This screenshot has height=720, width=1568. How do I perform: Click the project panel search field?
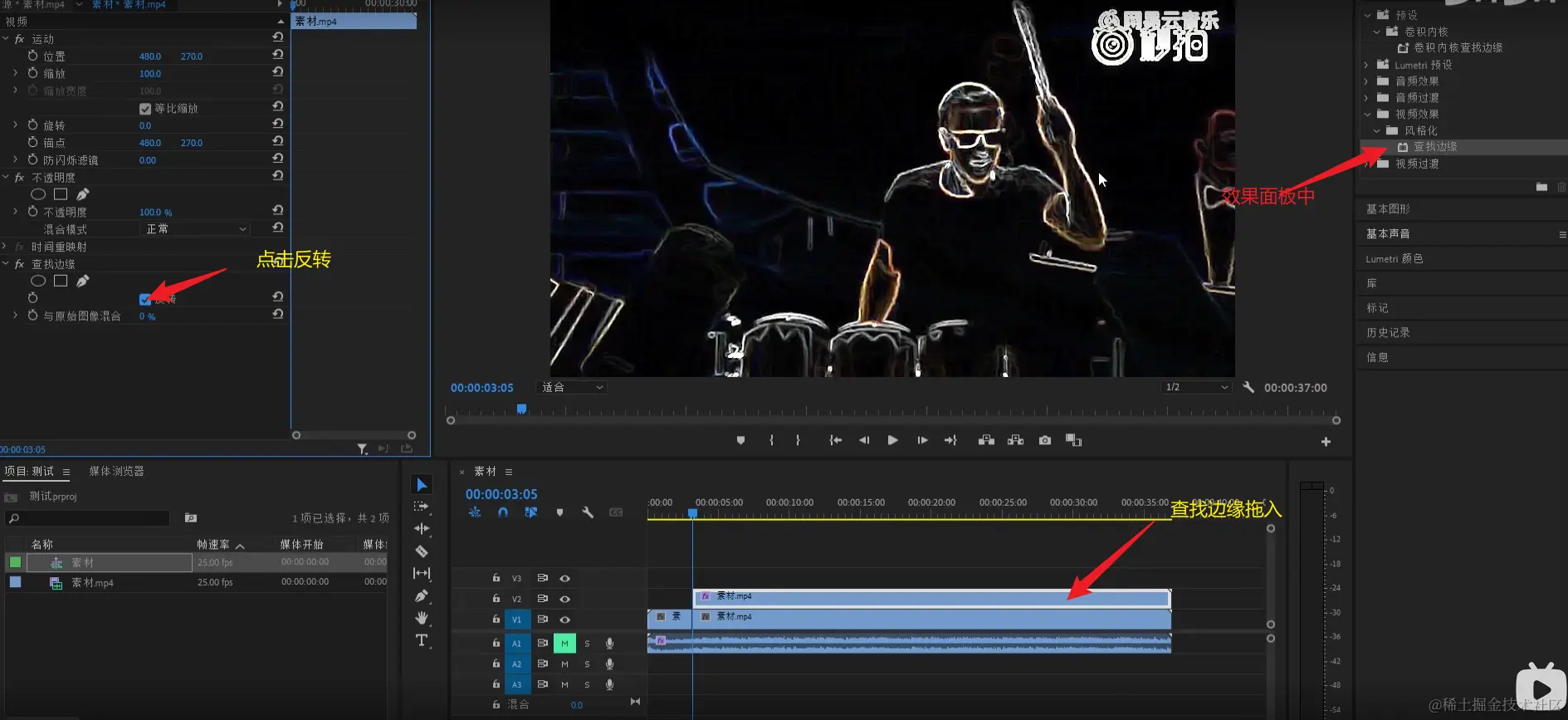pyautogui.click(x=89, y=518)
